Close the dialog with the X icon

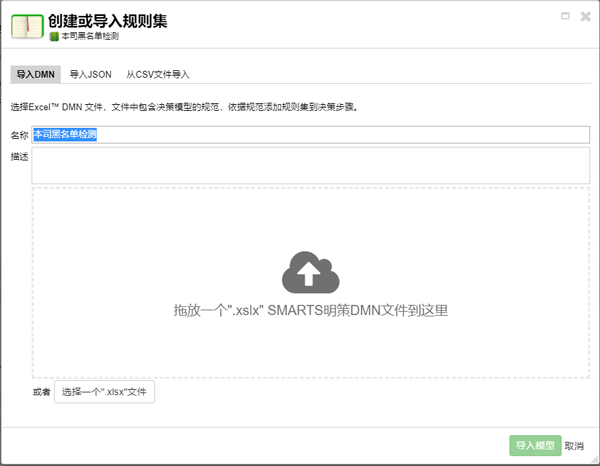583,15
